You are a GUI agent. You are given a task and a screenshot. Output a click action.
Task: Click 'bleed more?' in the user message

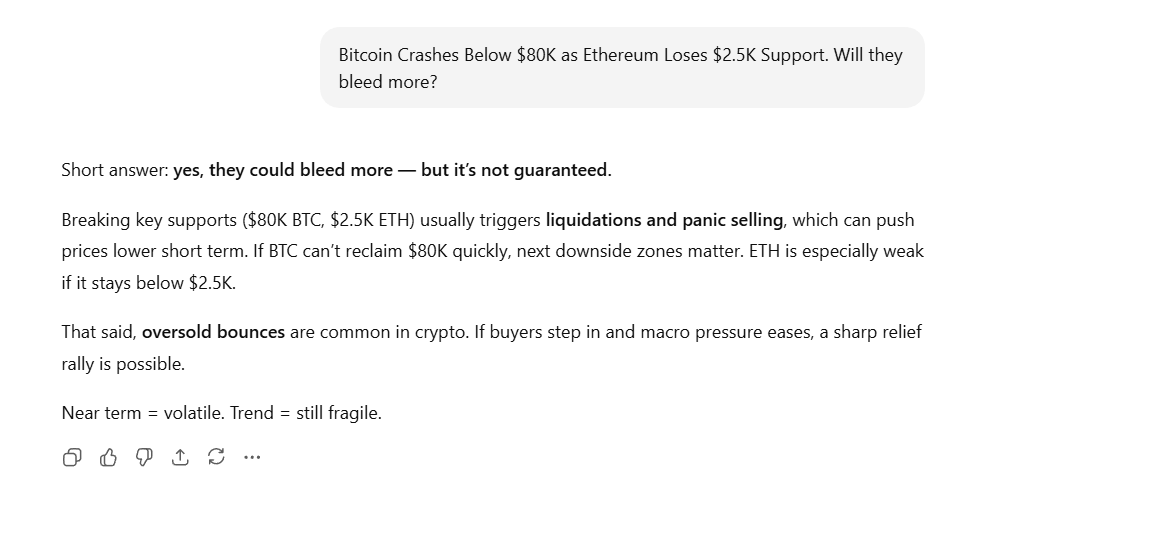(x=388, y=82)
